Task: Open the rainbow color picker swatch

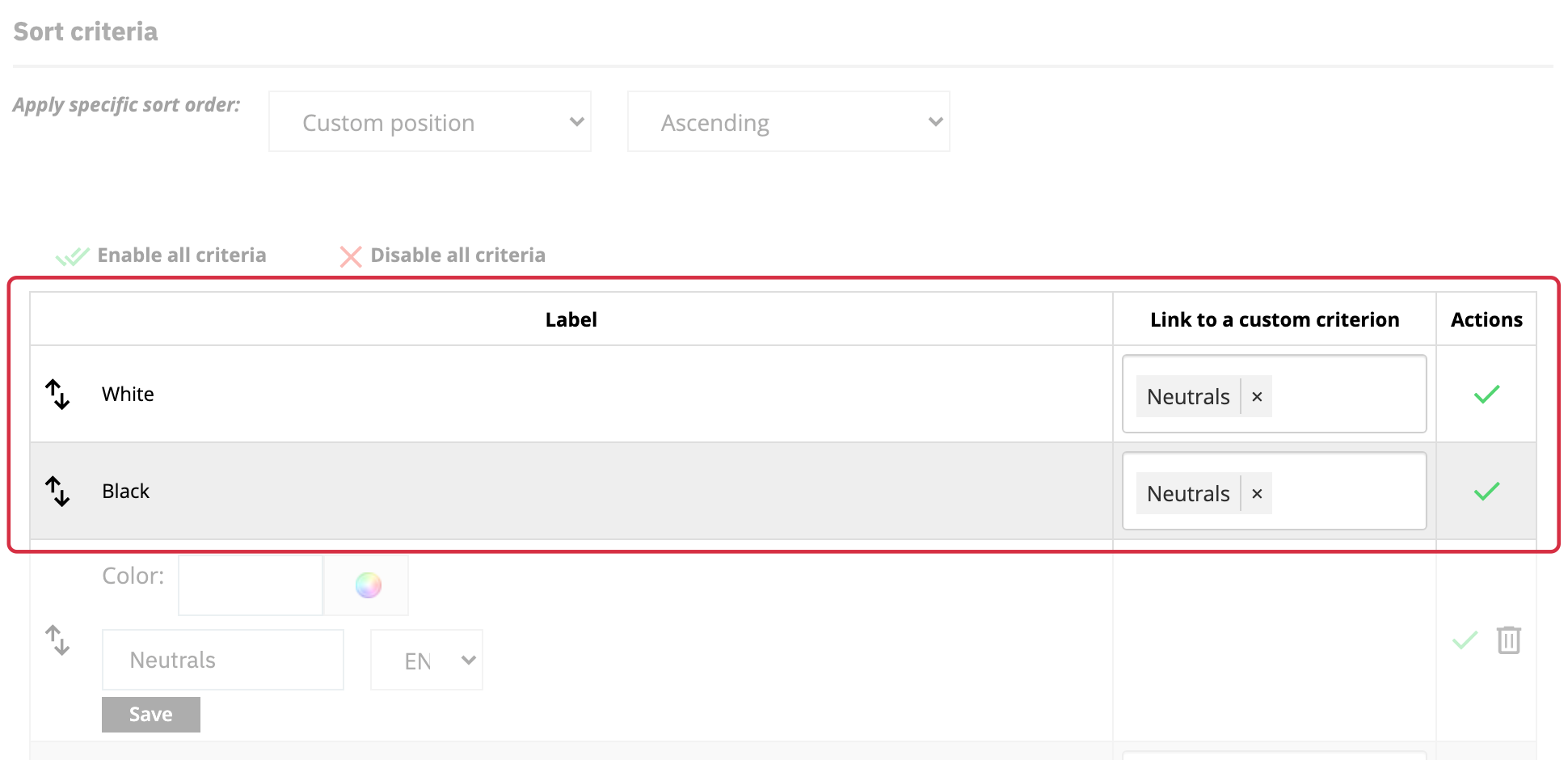Action: (368, 585)
